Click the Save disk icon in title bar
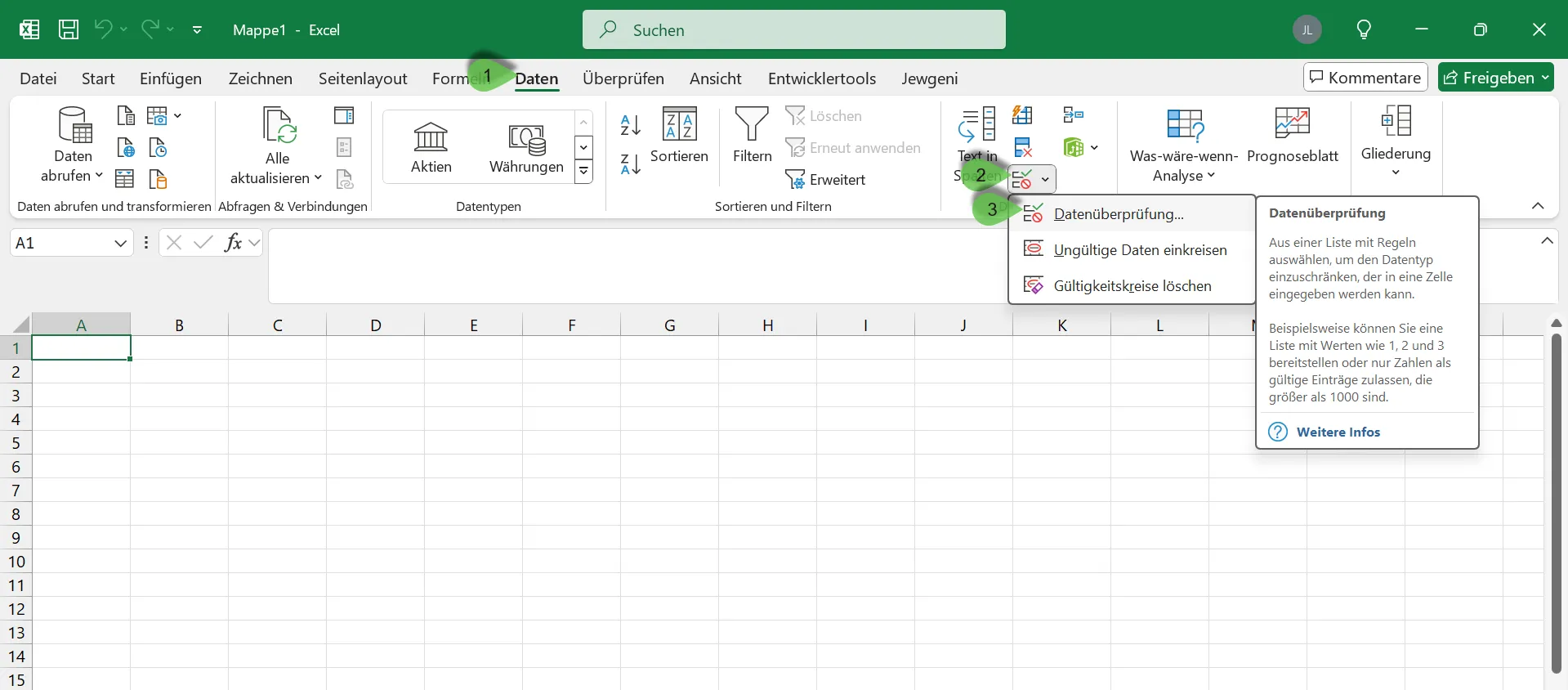Viewport: 1568px width, 690px height. click(x=69, y=29)
